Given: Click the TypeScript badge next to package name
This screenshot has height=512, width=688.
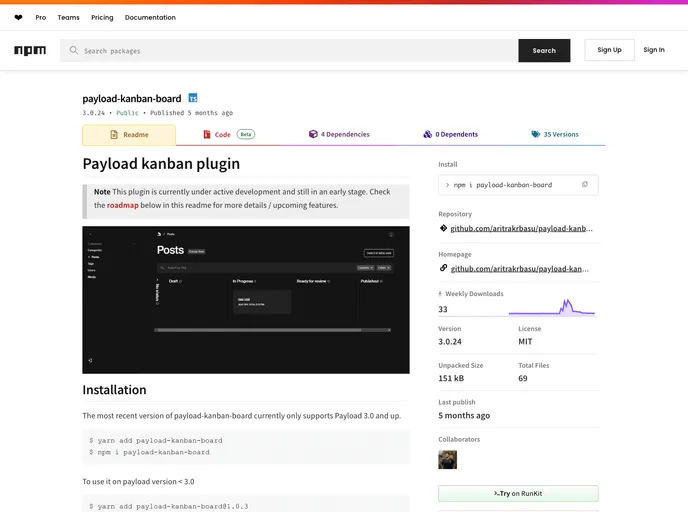Looking at the screenshot, I should [x=193, y=98].
